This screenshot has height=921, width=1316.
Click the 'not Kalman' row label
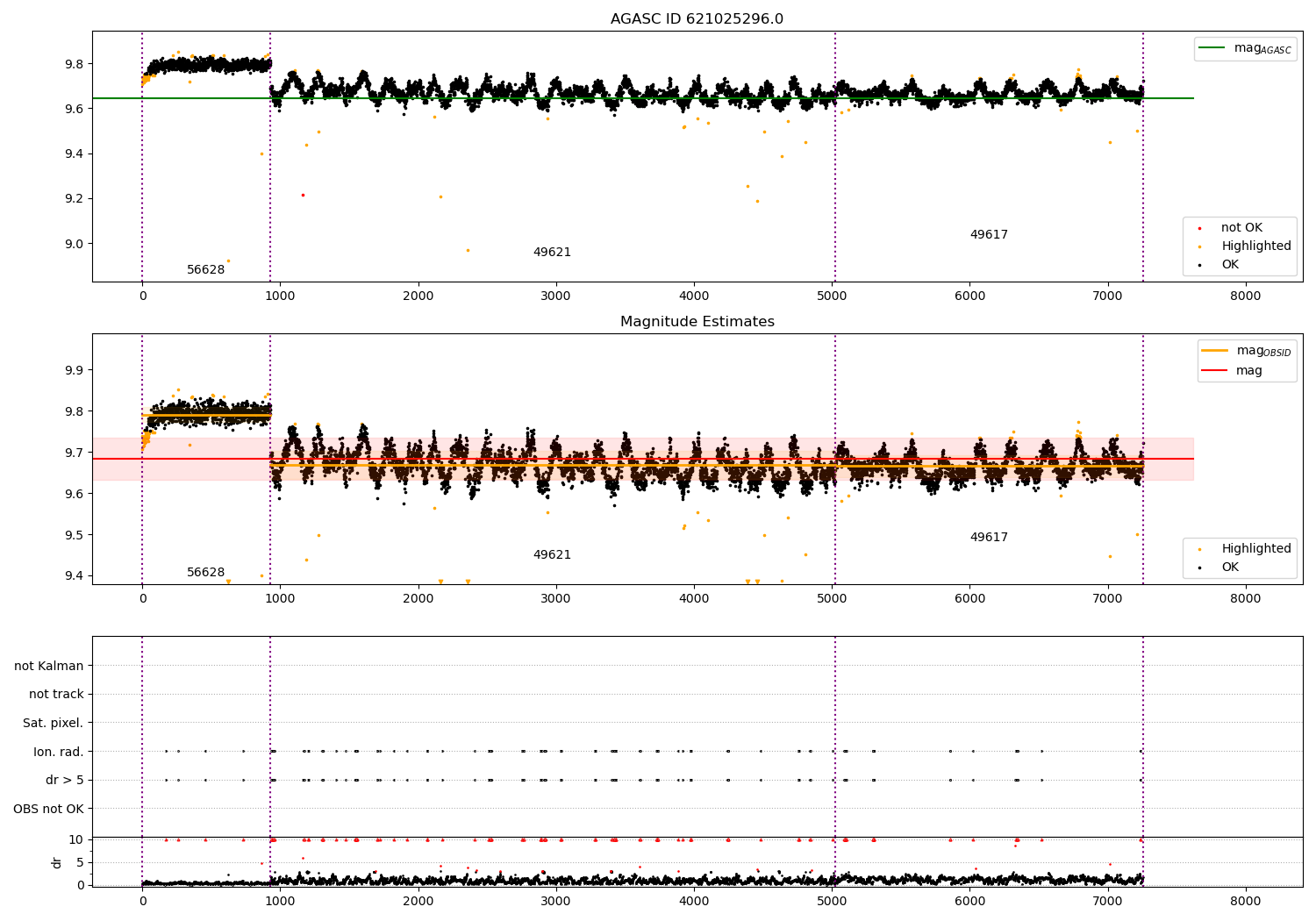tap(49, 667)
